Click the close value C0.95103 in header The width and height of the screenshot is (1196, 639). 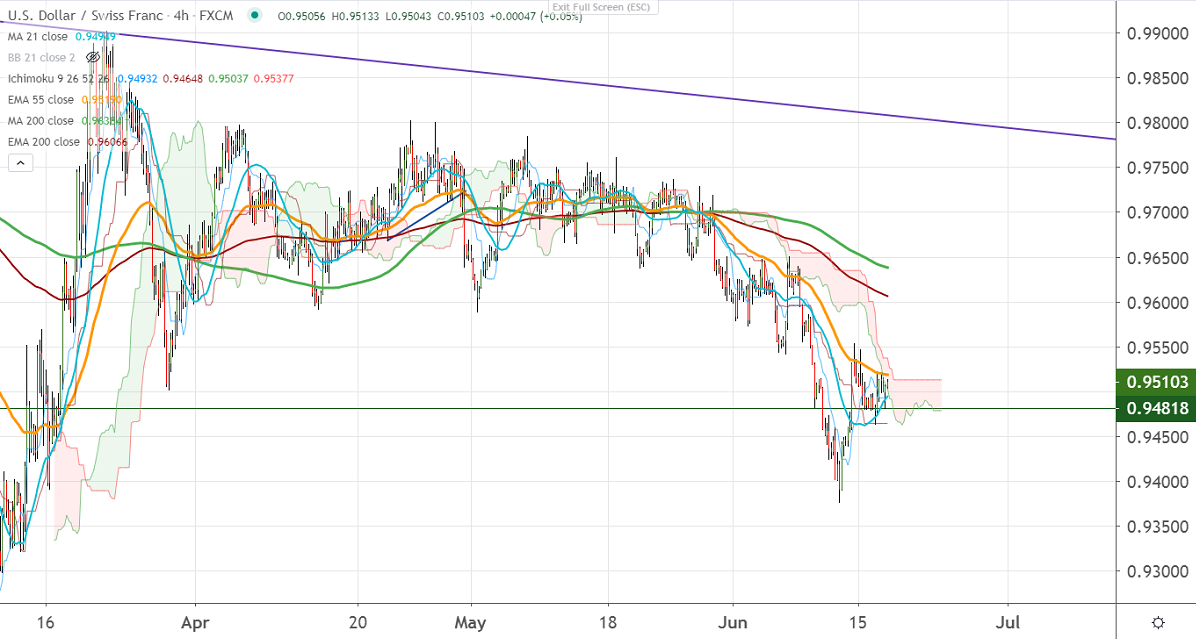tap(461, 16)
